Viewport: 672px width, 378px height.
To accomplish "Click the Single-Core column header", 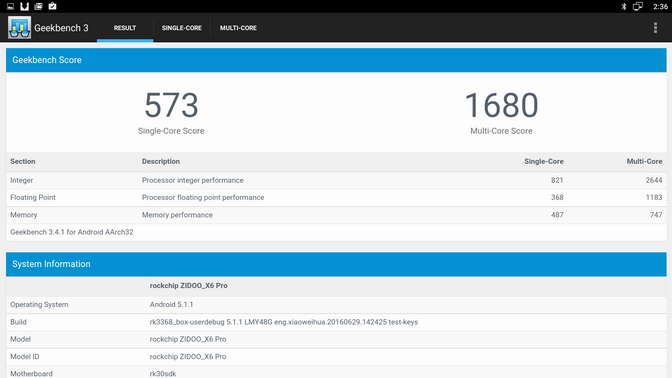I will [x=544, y=162].
